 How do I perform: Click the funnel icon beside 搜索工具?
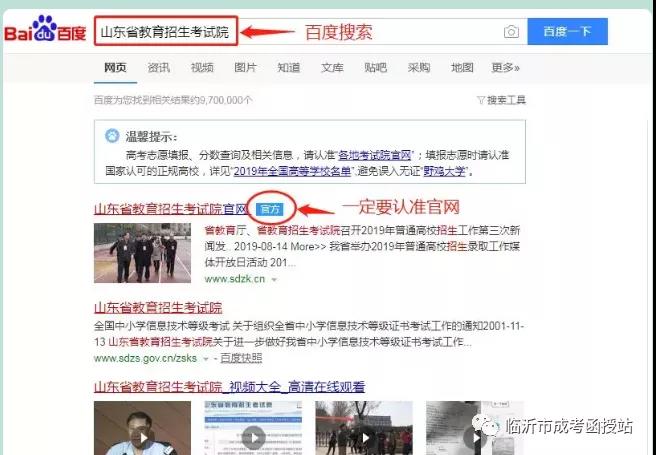point(481,100)
